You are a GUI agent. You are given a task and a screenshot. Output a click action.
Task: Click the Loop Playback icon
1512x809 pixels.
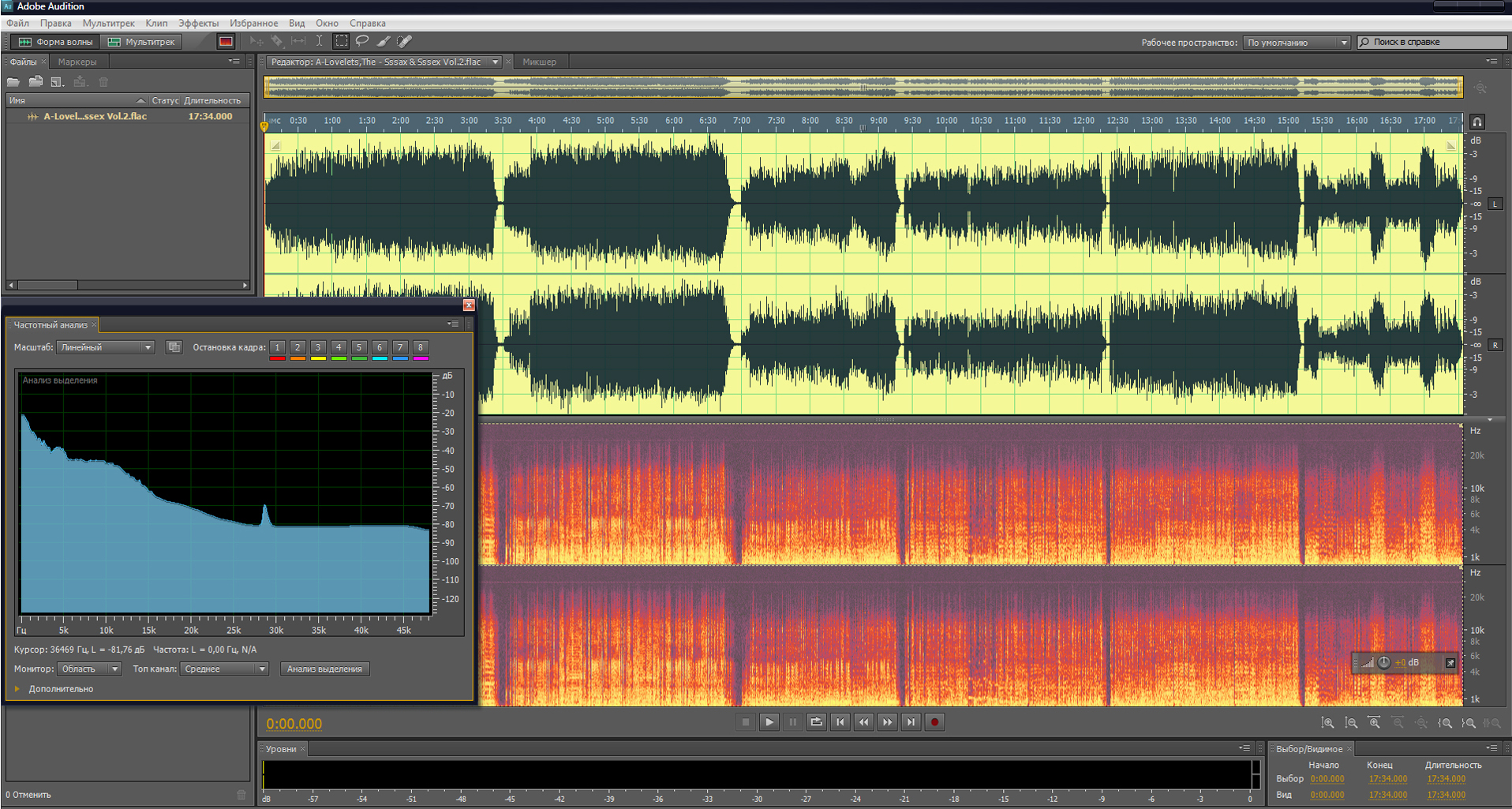point(816,722)
